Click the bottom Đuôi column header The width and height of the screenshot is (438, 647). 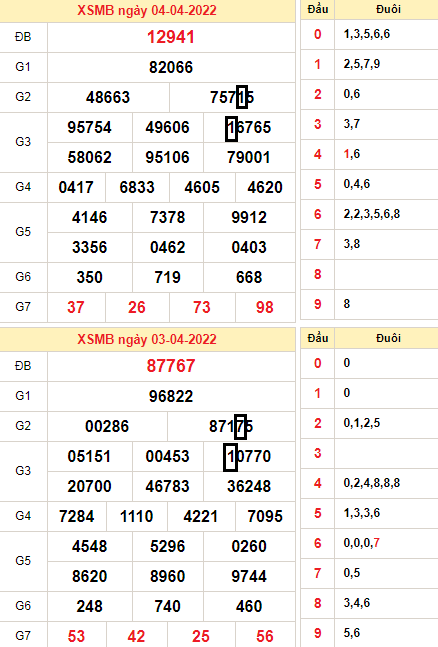[x=388, y=338]
